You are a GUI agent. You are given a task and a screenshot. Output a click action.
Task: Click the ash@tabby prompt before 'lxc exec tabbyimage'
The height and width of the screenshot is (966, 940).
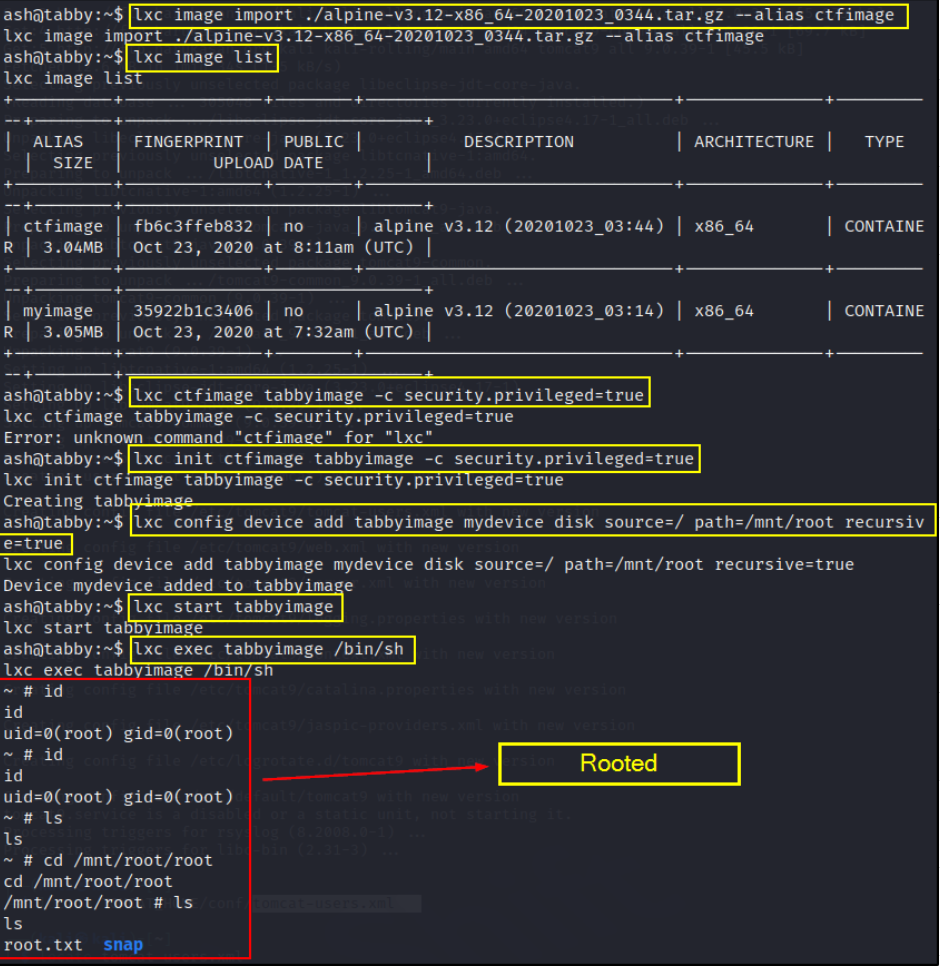[x=63, y=649]
